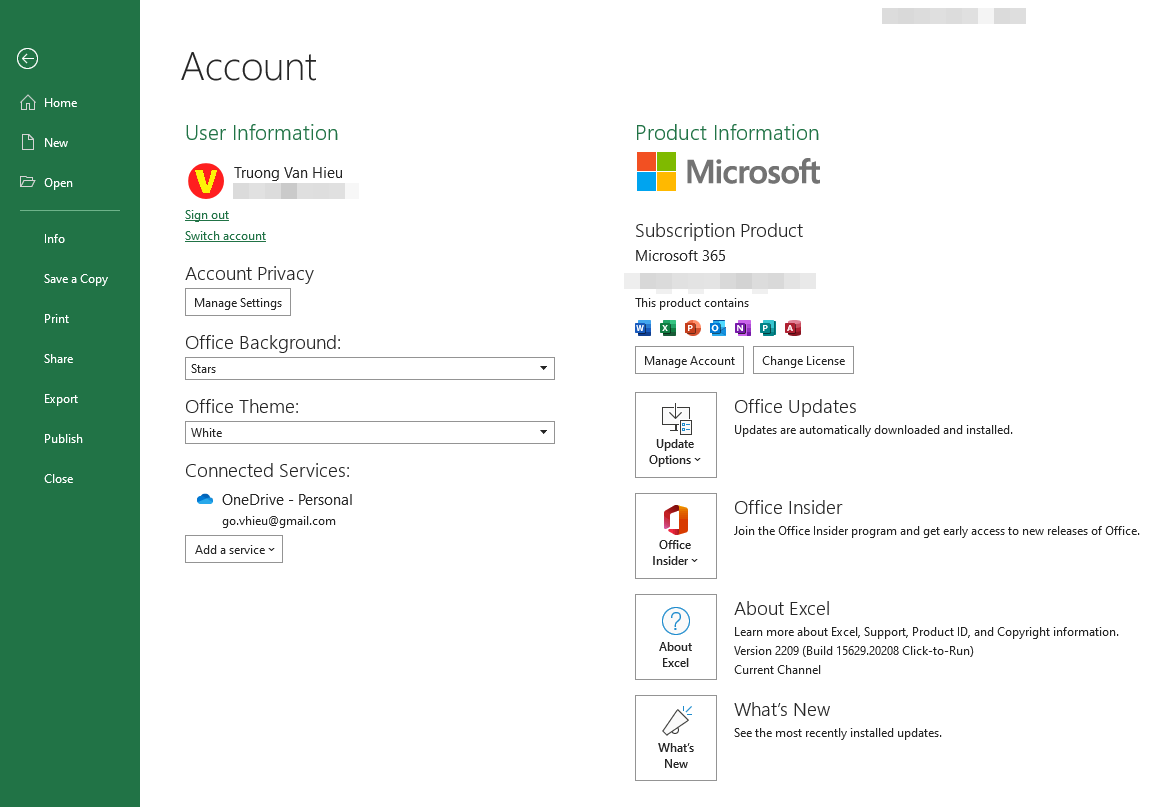Click the user avatar with letter V
Image resolution: width=1174 pixels, height=807 pixels.
pos(206,181)
